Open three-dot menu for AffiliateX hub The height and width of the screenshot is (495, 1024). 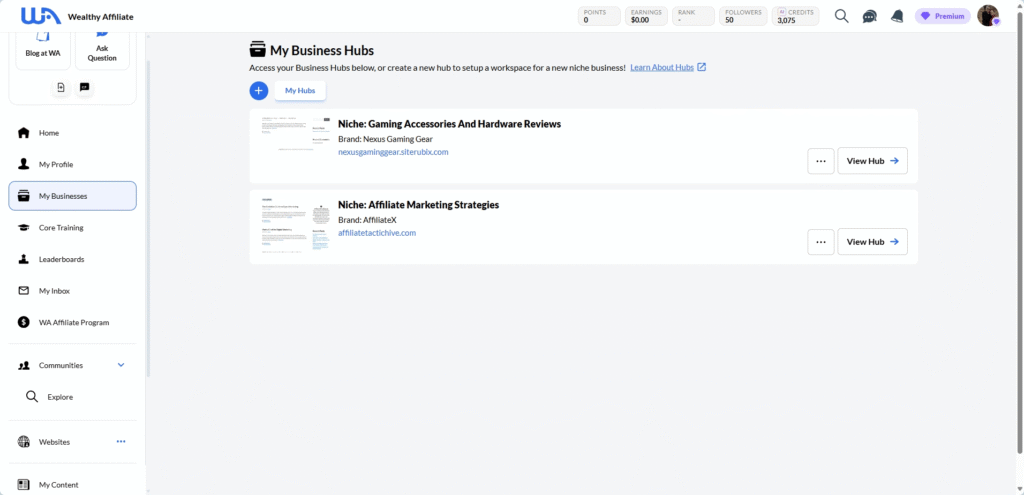click(x=821, y=242)
